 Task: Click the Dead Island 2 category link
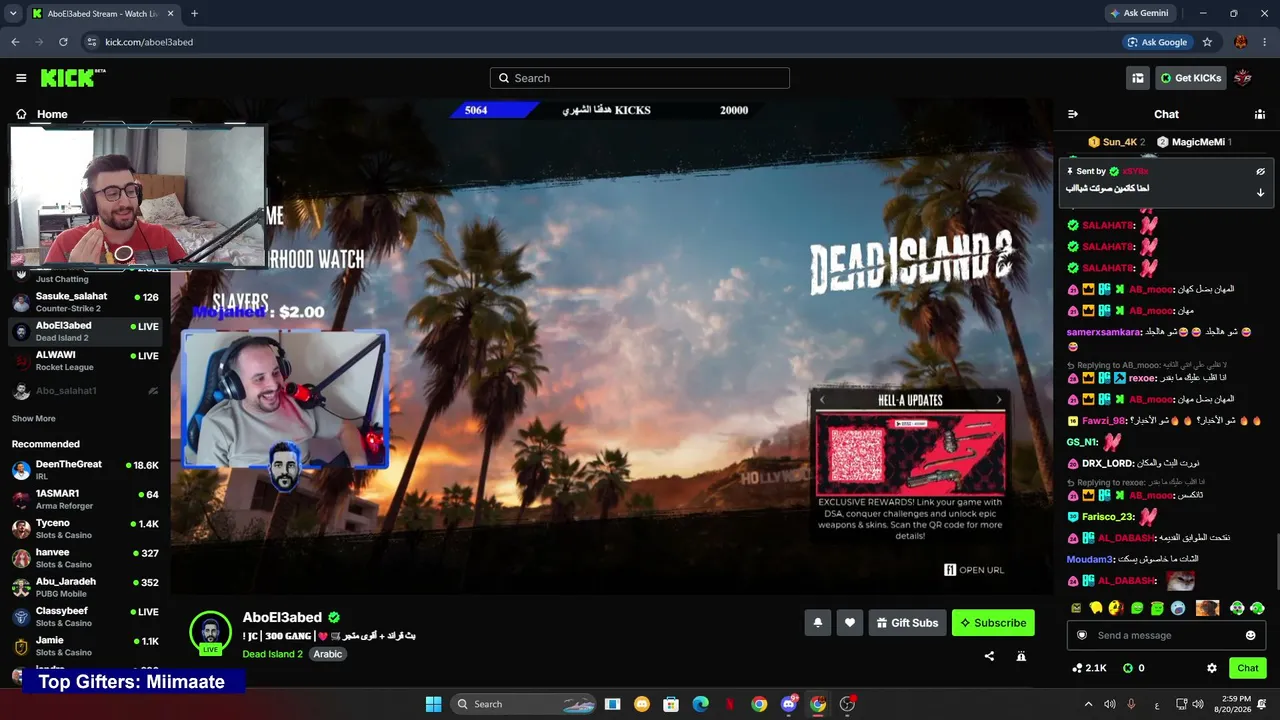click(272, 654)
